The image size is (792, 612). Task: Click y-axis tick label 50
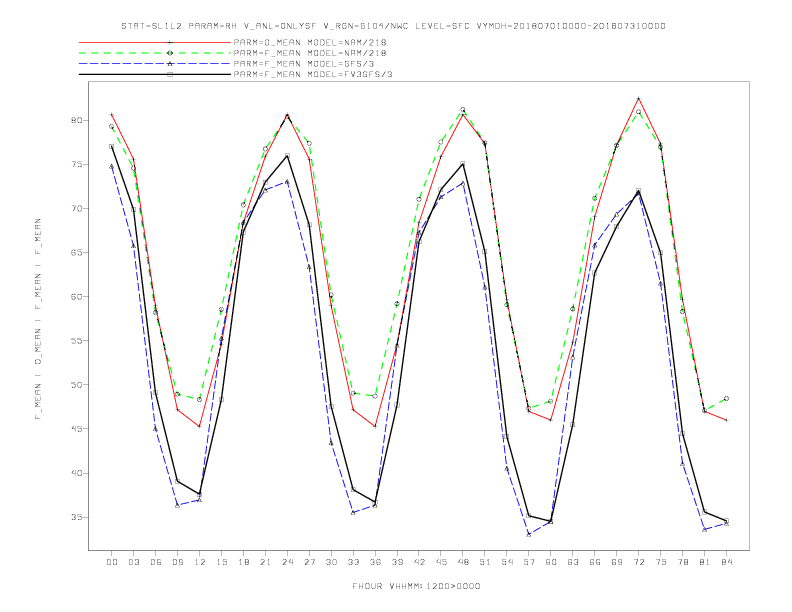click(76, 385)
